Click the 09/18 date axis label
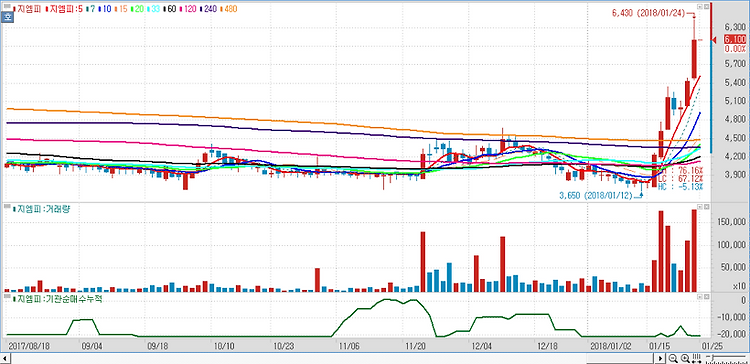The image size is (750, 364). coord(157,345)
